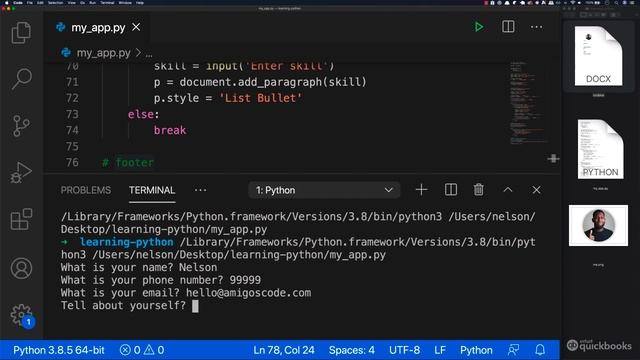Image resolution: width=640 pixels, height=360 pixels.
Task: Click line number 75 in the gutter
Action: coord(72,147)
